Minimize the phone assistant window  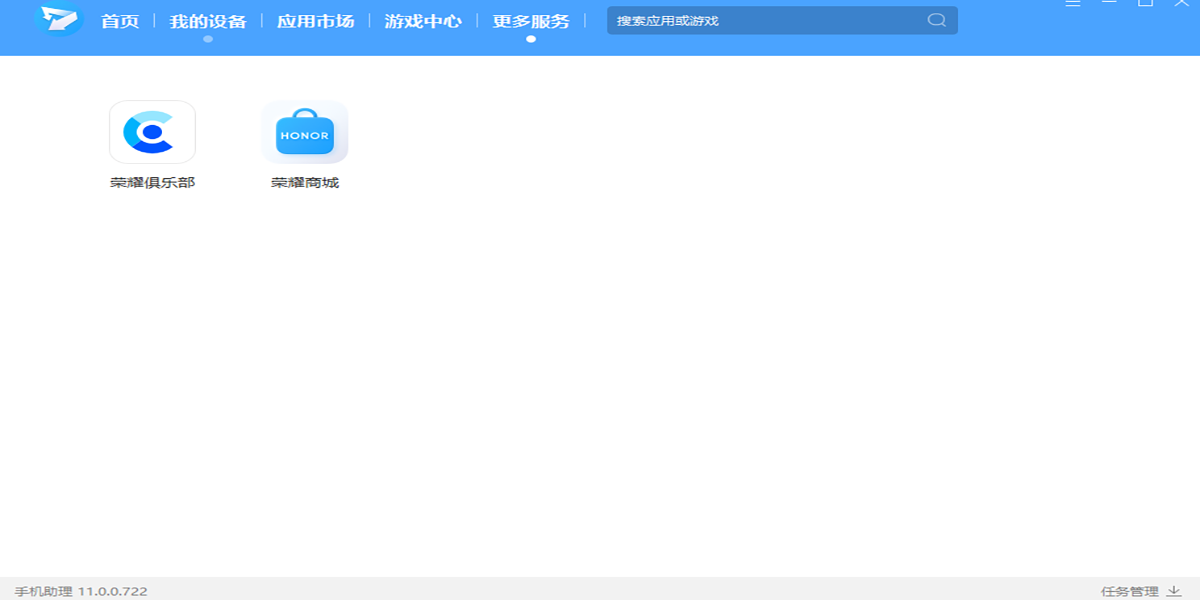pyautogui.click(x=1109, y=3)
